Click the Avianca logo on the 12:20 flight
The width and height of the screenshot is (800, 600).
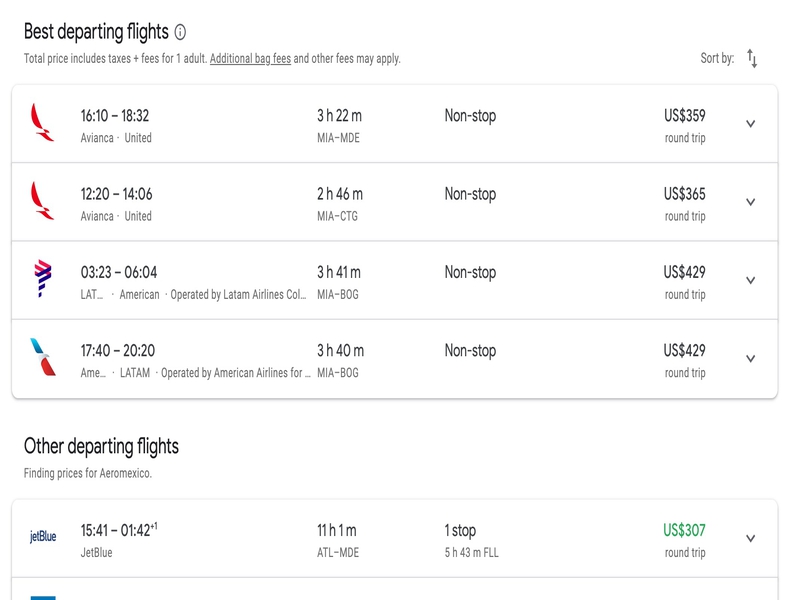click(42, 201)
